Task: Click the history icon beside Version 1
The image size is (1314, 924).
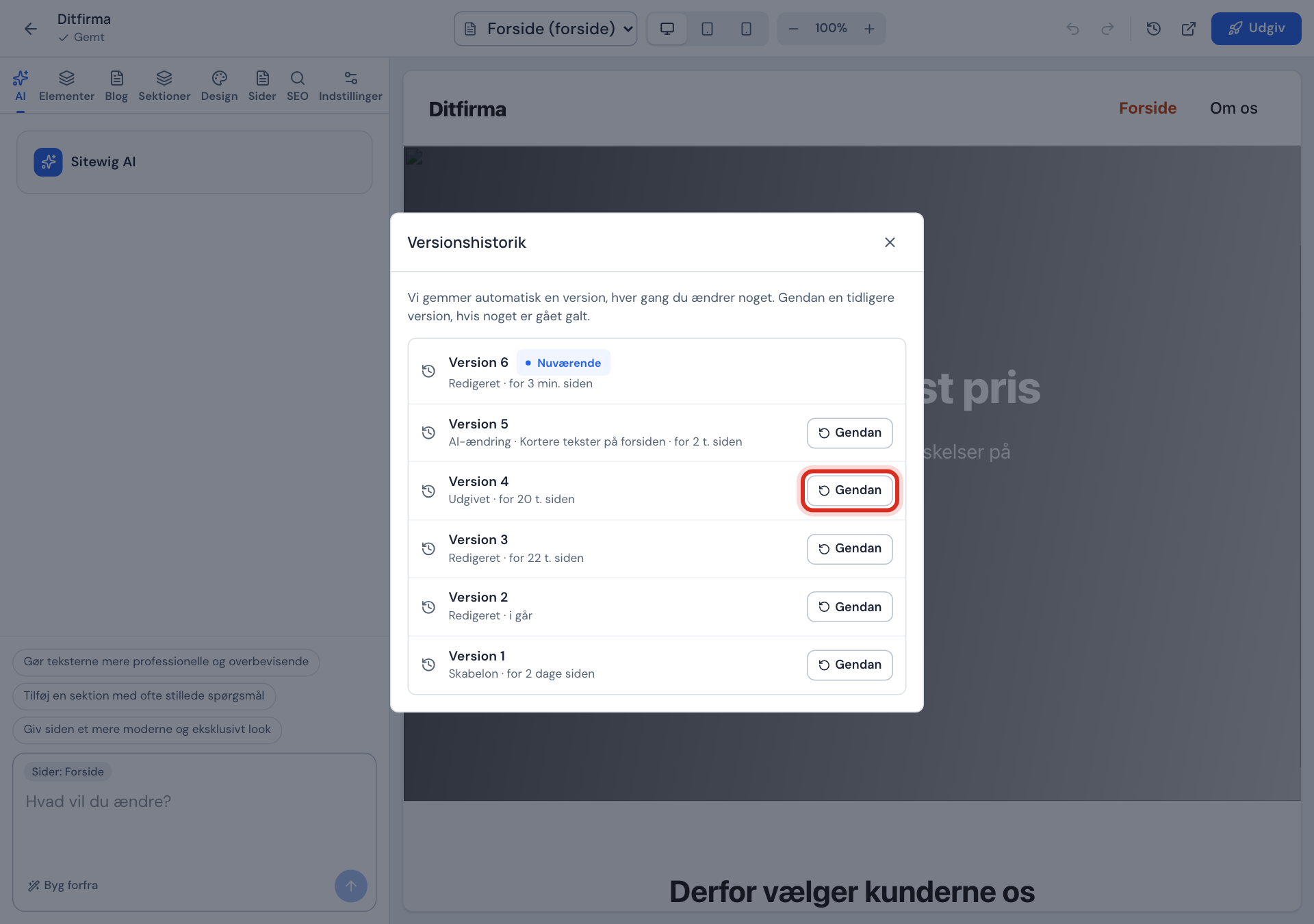Action: click(x=428, y=665)
